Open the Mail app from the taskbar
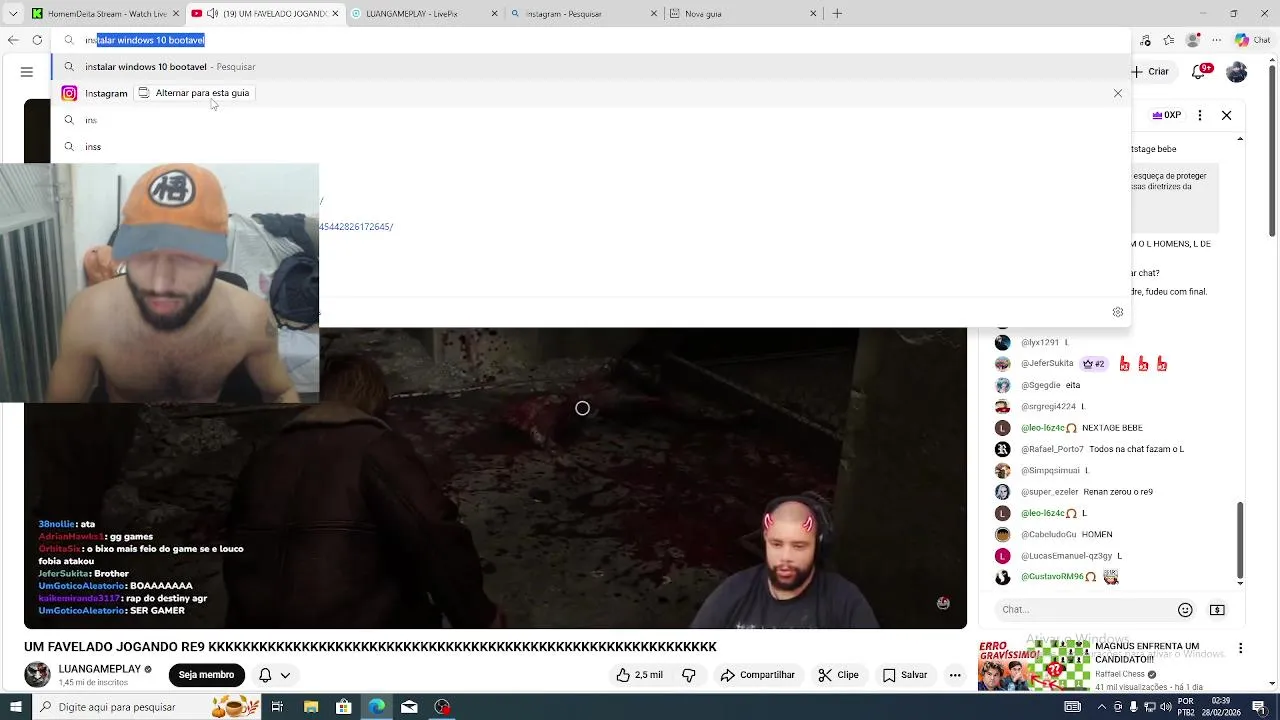The width and height of the screenshot is (1280, 720). 409,707
